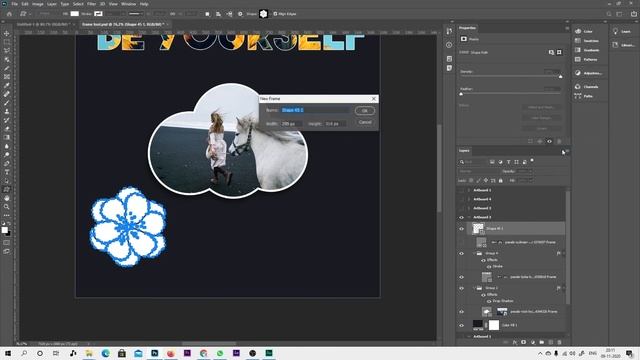The image size is (640, 360).
Task: Click Create new group folder icon
Action: pyautogui.click(x=542, y=342)
